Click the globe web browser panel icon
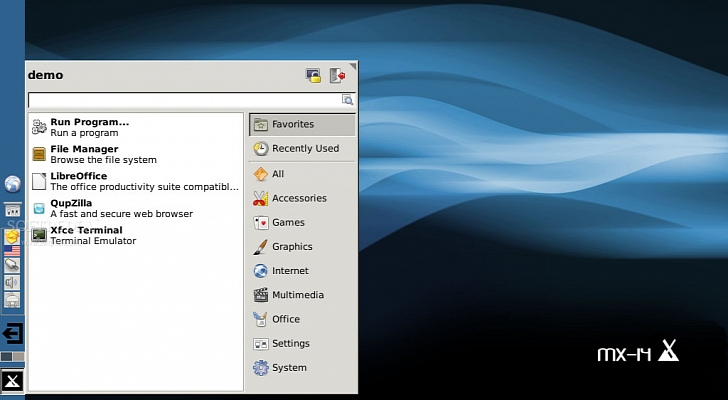Viewport: 728px width, 400px height. [12, 184]
